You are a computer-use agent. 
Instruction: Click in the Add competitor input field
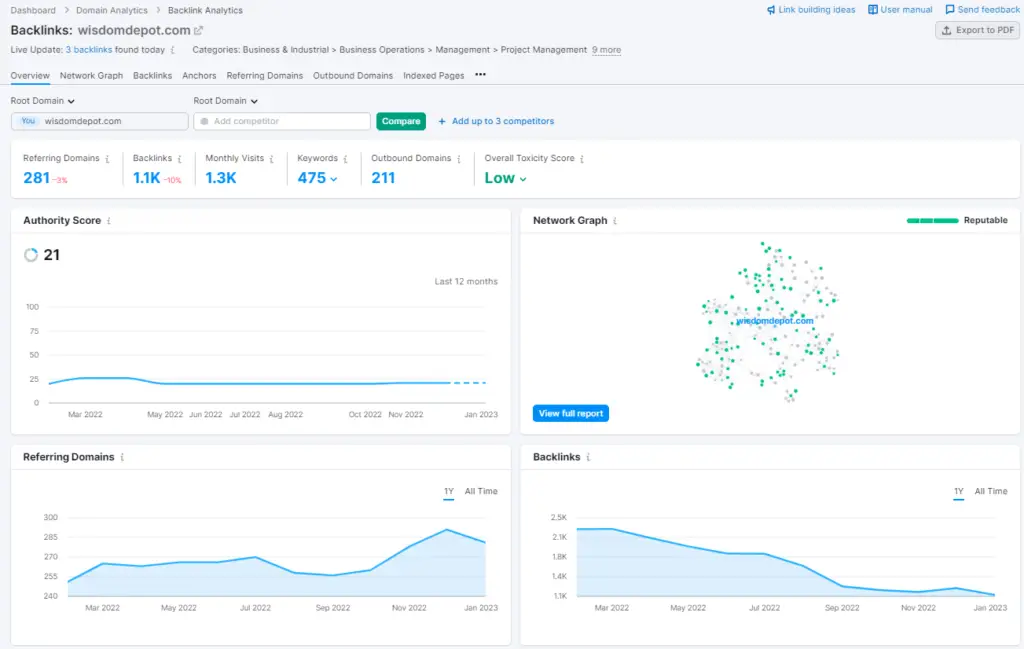pos(282,121)
